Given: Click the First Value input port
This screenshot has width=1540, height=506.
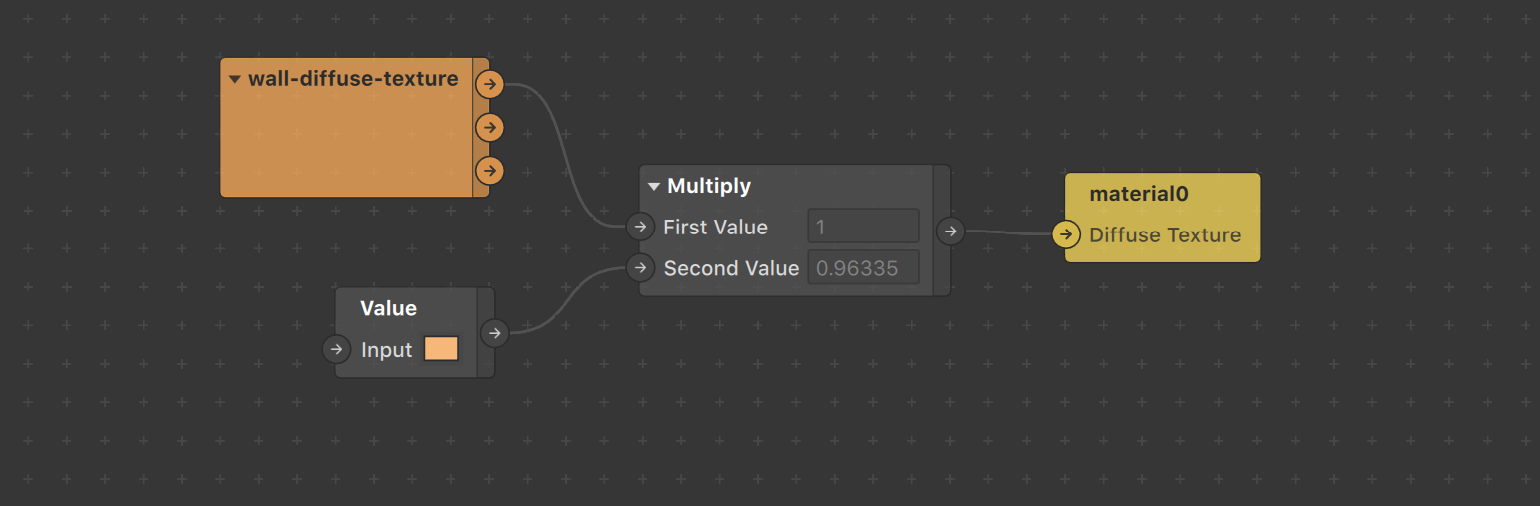Looking at the screenshot, I should click(640, 227).
